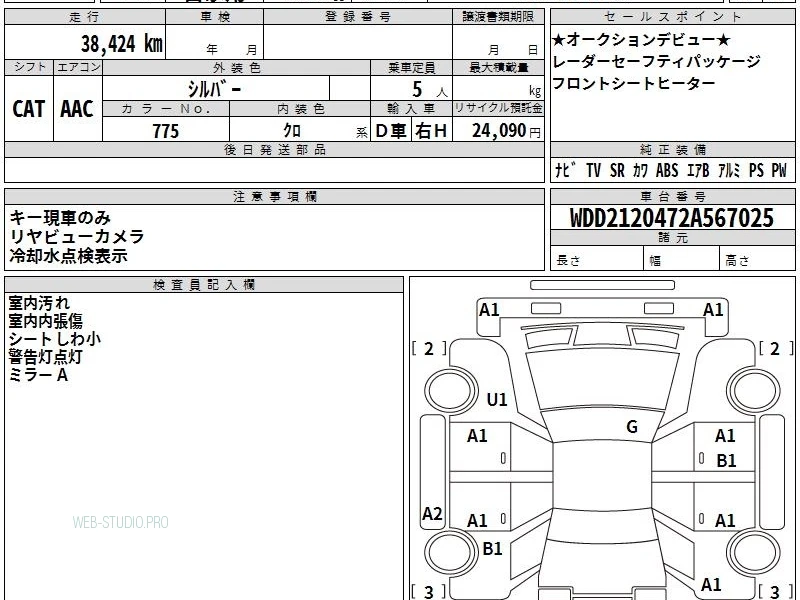
Task: Select the 最大積載量 header
Action: tap(498, 67)
